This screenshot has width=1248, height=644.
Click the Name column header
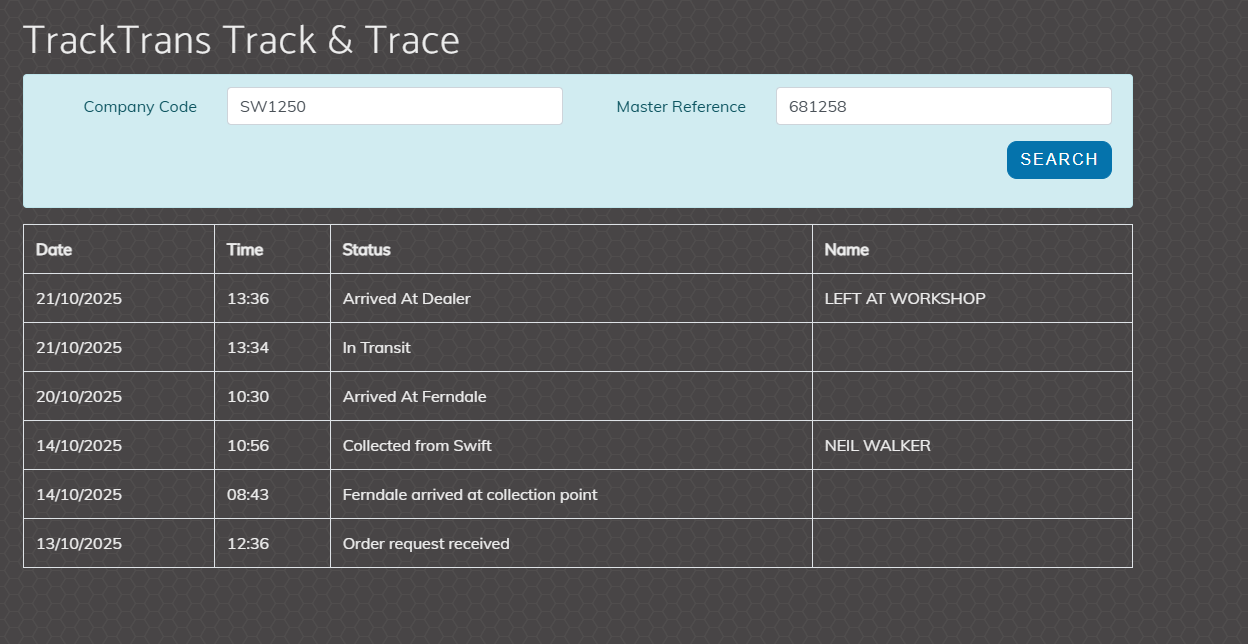(x=846, y=250)
